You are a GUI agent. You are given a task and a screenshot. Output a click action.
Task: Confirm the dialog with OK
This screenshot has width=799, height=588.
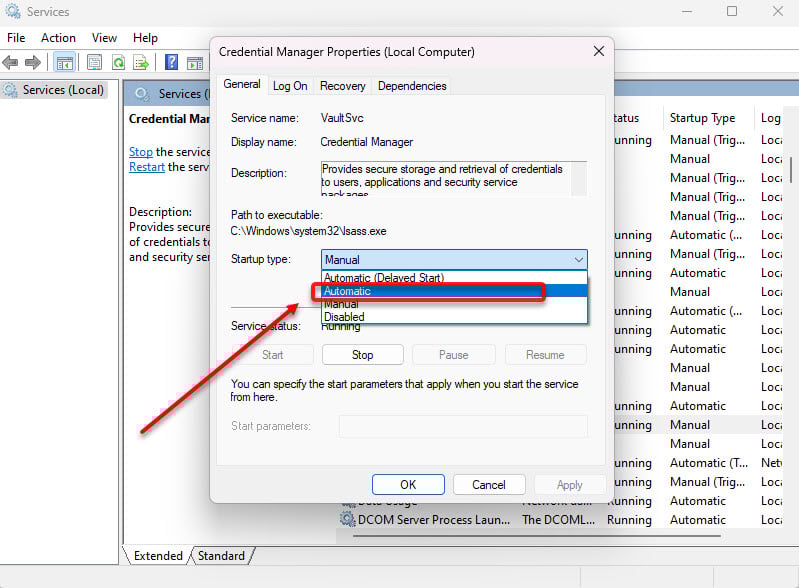tap(408, 485)
